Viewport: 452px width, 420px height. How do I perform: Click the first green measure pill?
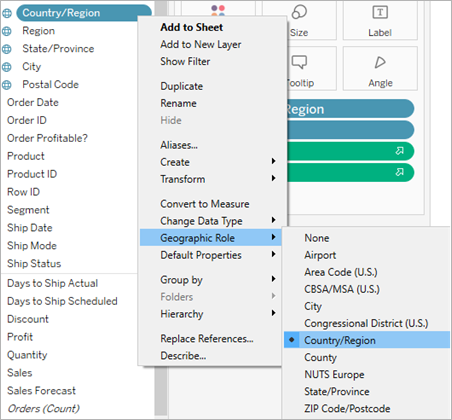pos(350,151)
